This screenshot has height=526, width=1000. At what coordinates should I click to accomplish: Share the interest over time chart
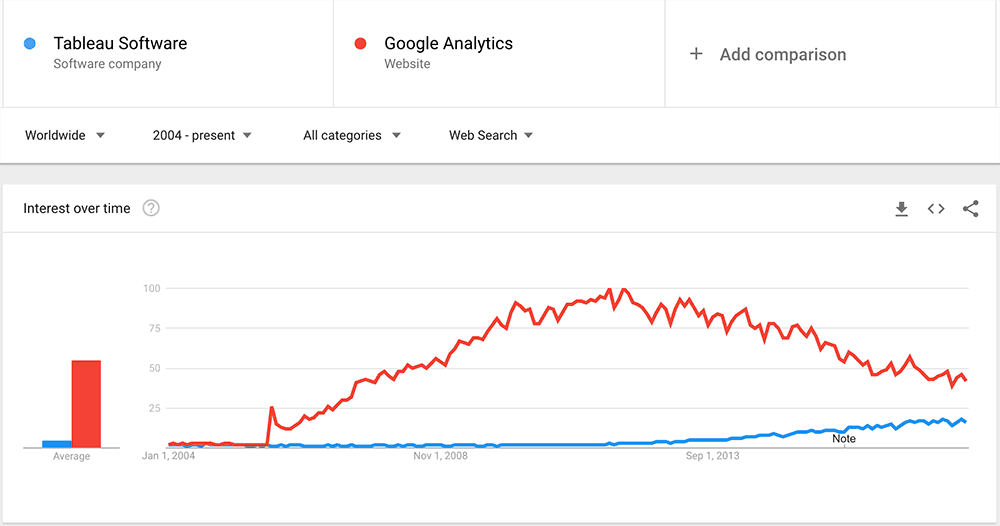971,209
